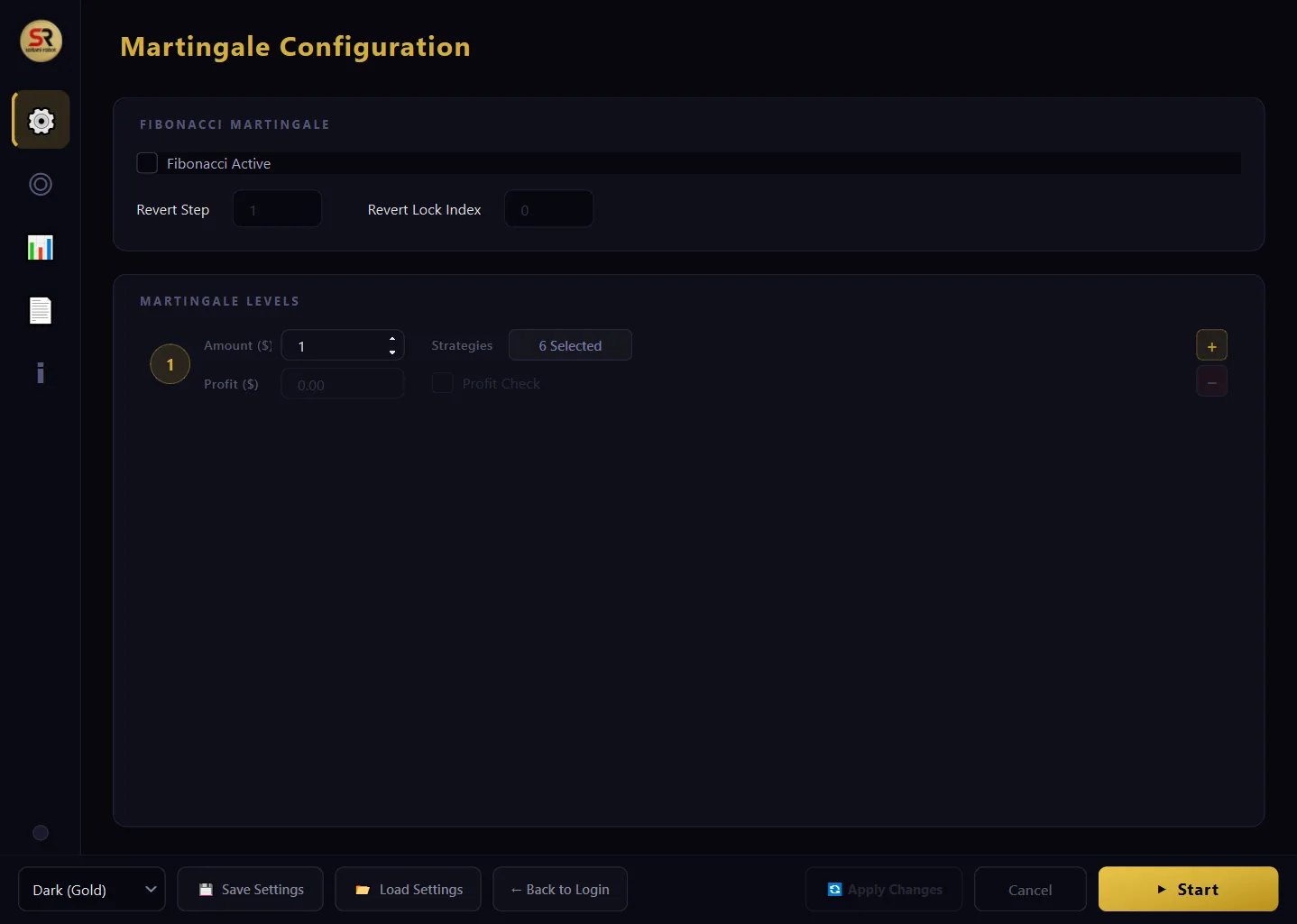1297x924 pixels.
Task: Toggle the Profit Check checkbox
Action: click(x=443, y=383)
